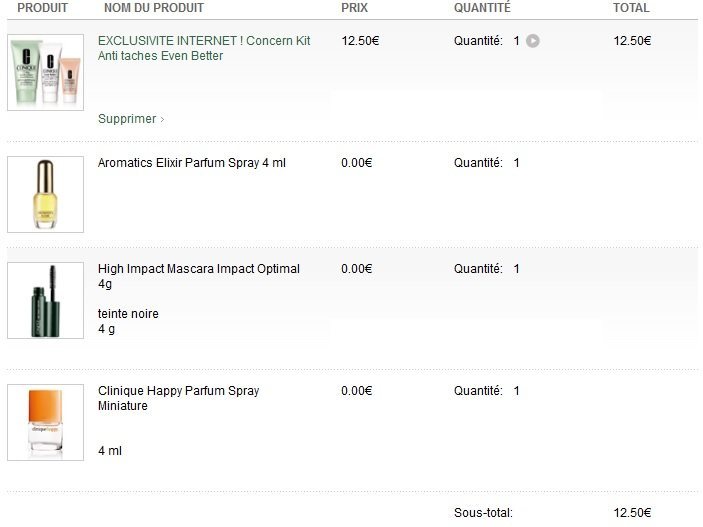Click the Aromatics Elixir 0.00€ price
Screen dimensions: 703x527
coord(356,163)
